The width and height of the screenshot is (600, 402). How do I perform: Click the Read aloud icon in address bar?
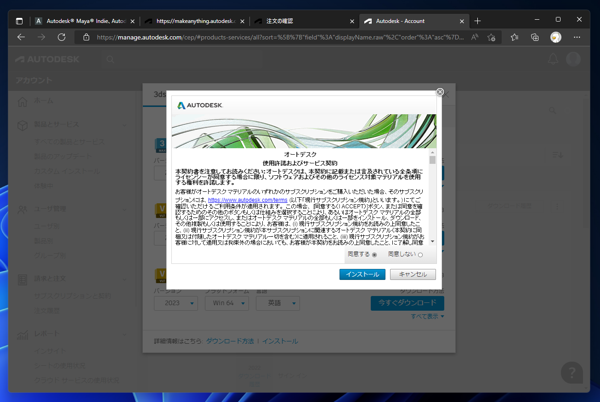(474, 37)
